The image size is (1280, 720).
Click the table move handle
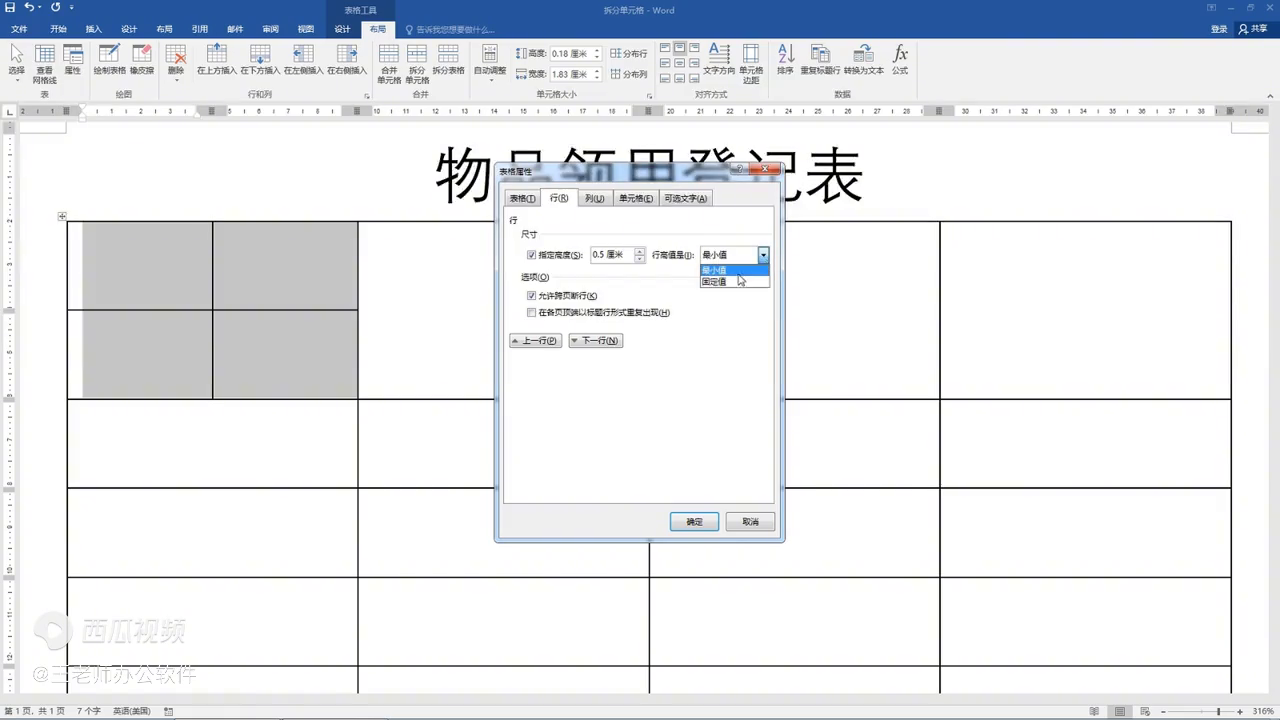click(62, 216)
